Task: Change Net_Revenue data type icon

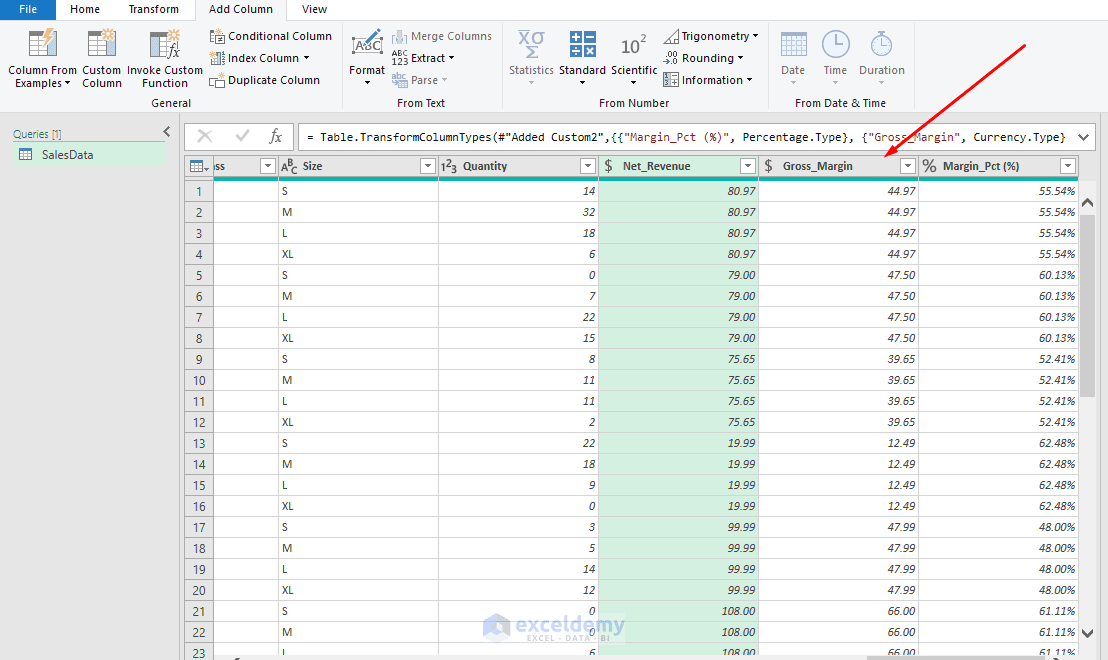Action: click(x=608, y=166)
